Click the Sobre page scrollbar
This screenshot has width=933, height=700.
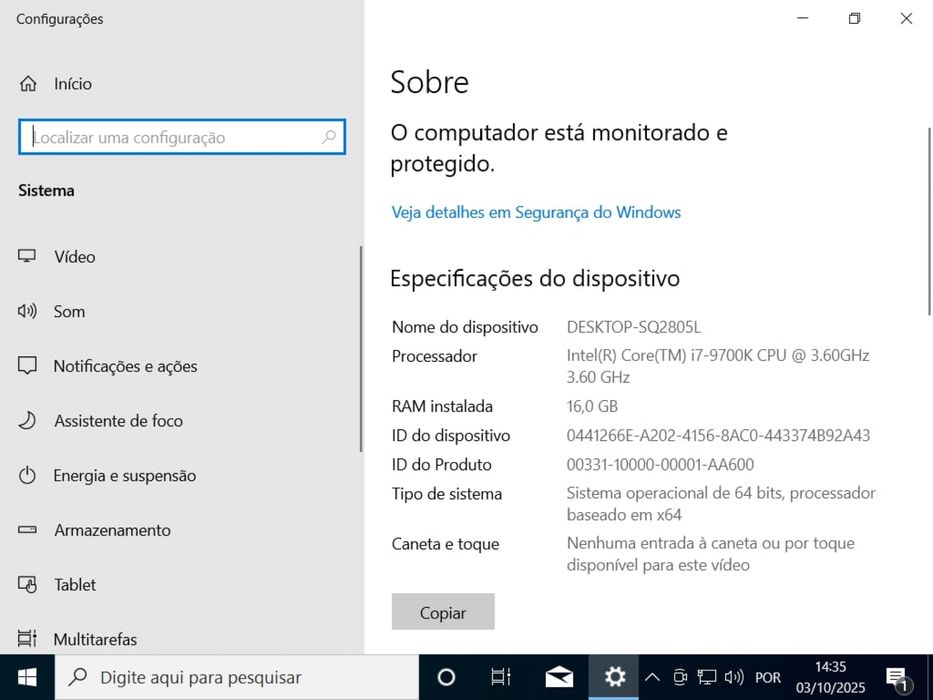tap(929, 221)
